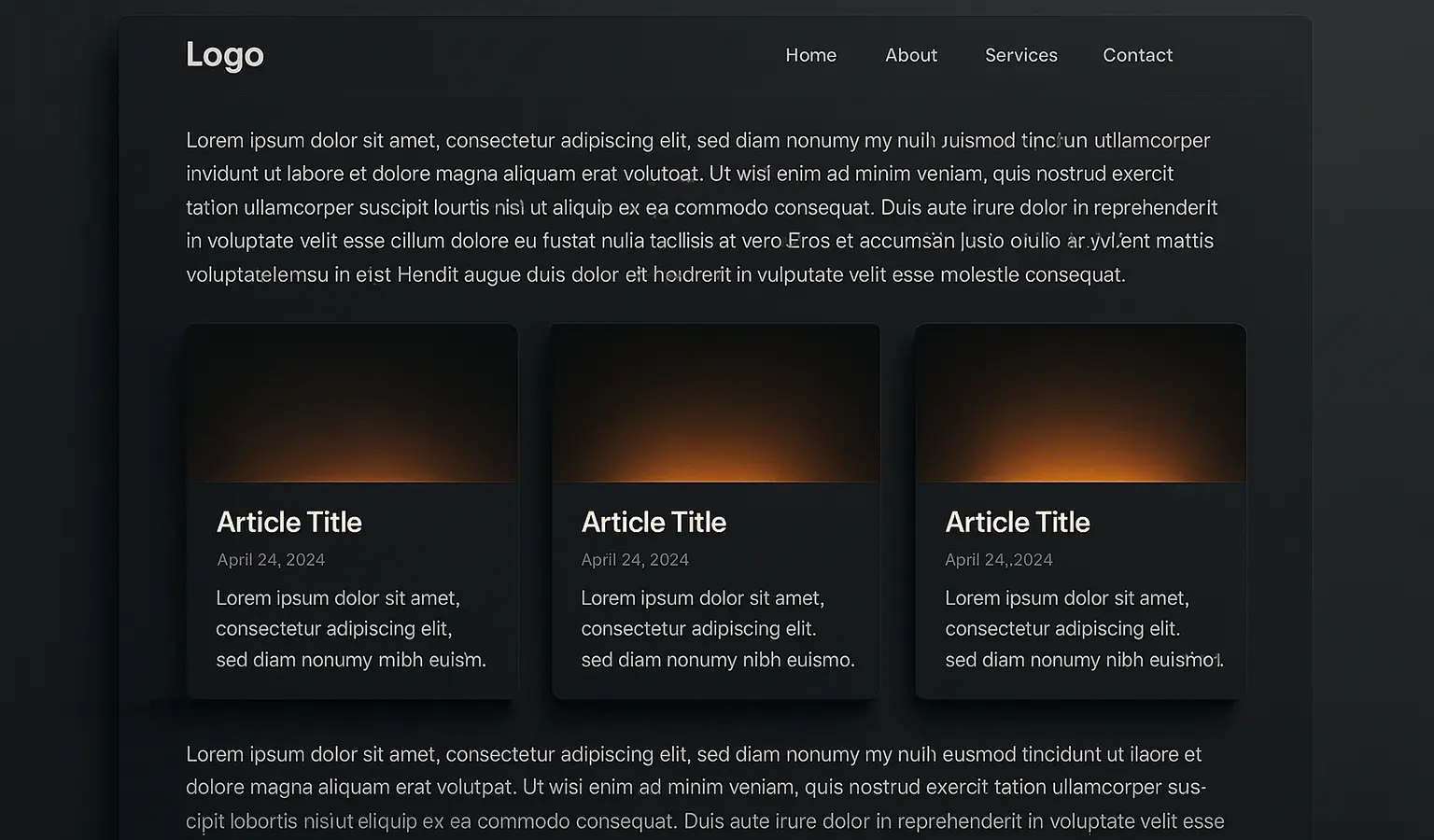This screenshot has width=1434, height=840.
Task: Select the middle card's description text
Action: click(717, 629)
